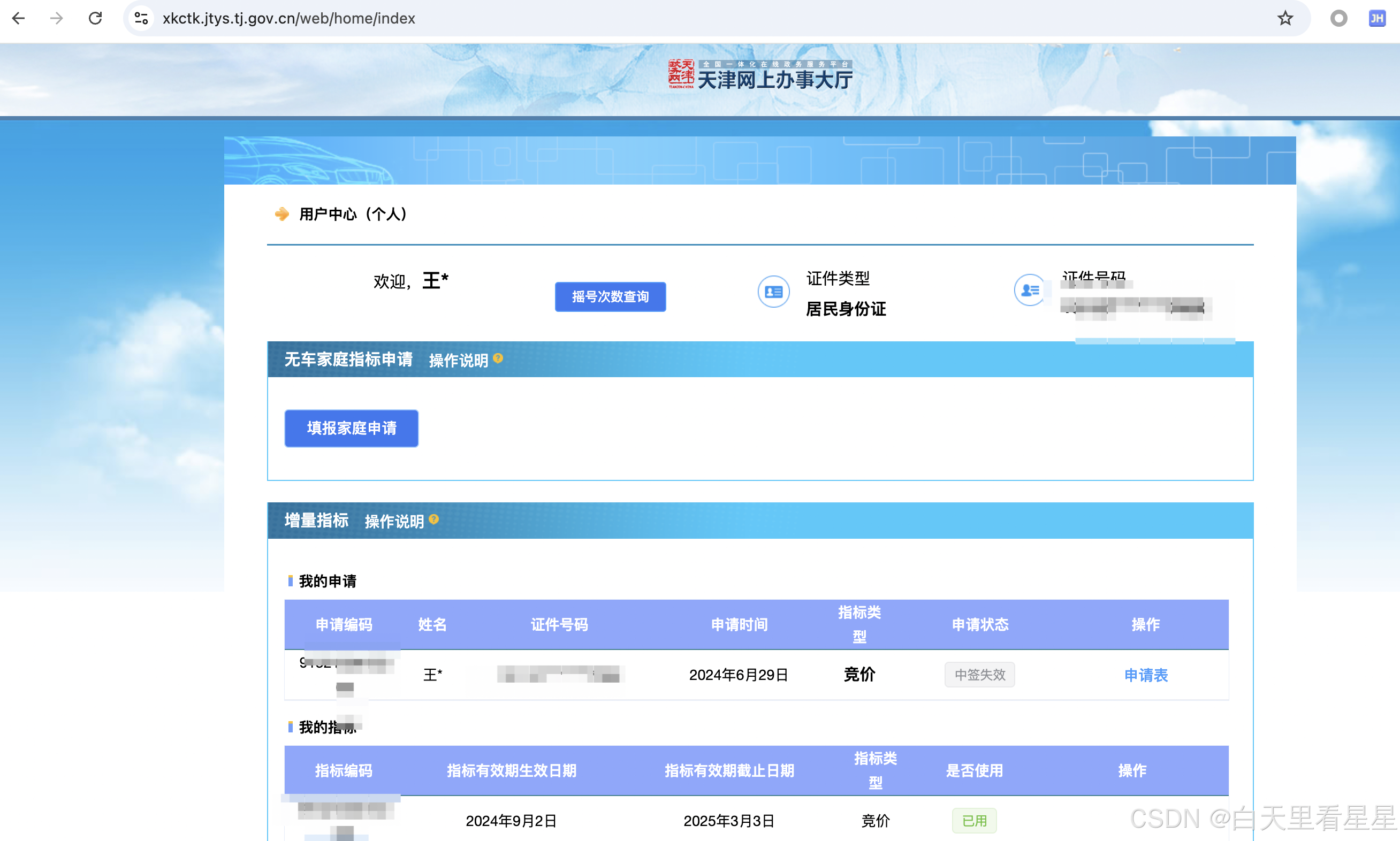This screenshot has width=1400, height=841.
Task: Click question mark next to 增量指标 操作说明
Action: [x=433, y=519]
